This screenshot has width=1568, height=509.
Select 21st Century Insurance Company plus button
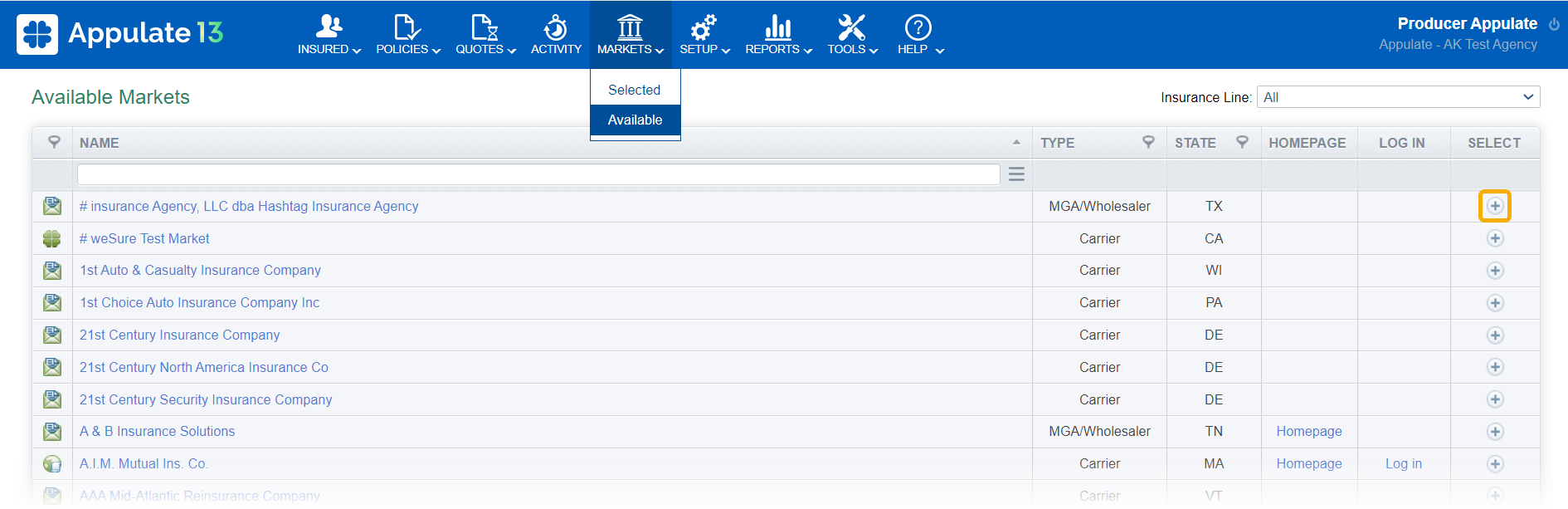(1494, 335)
